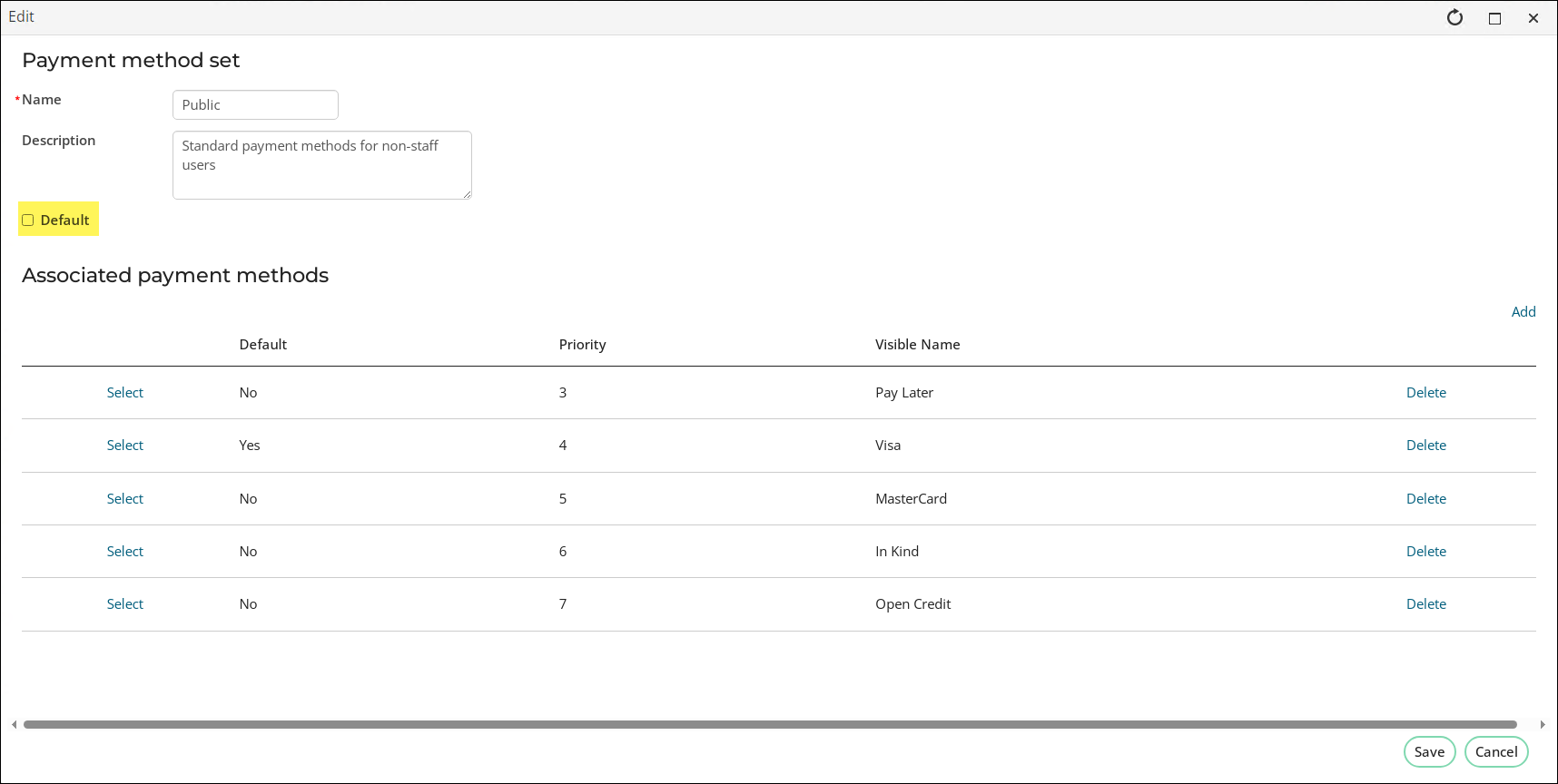Click the Name input field

255,104
